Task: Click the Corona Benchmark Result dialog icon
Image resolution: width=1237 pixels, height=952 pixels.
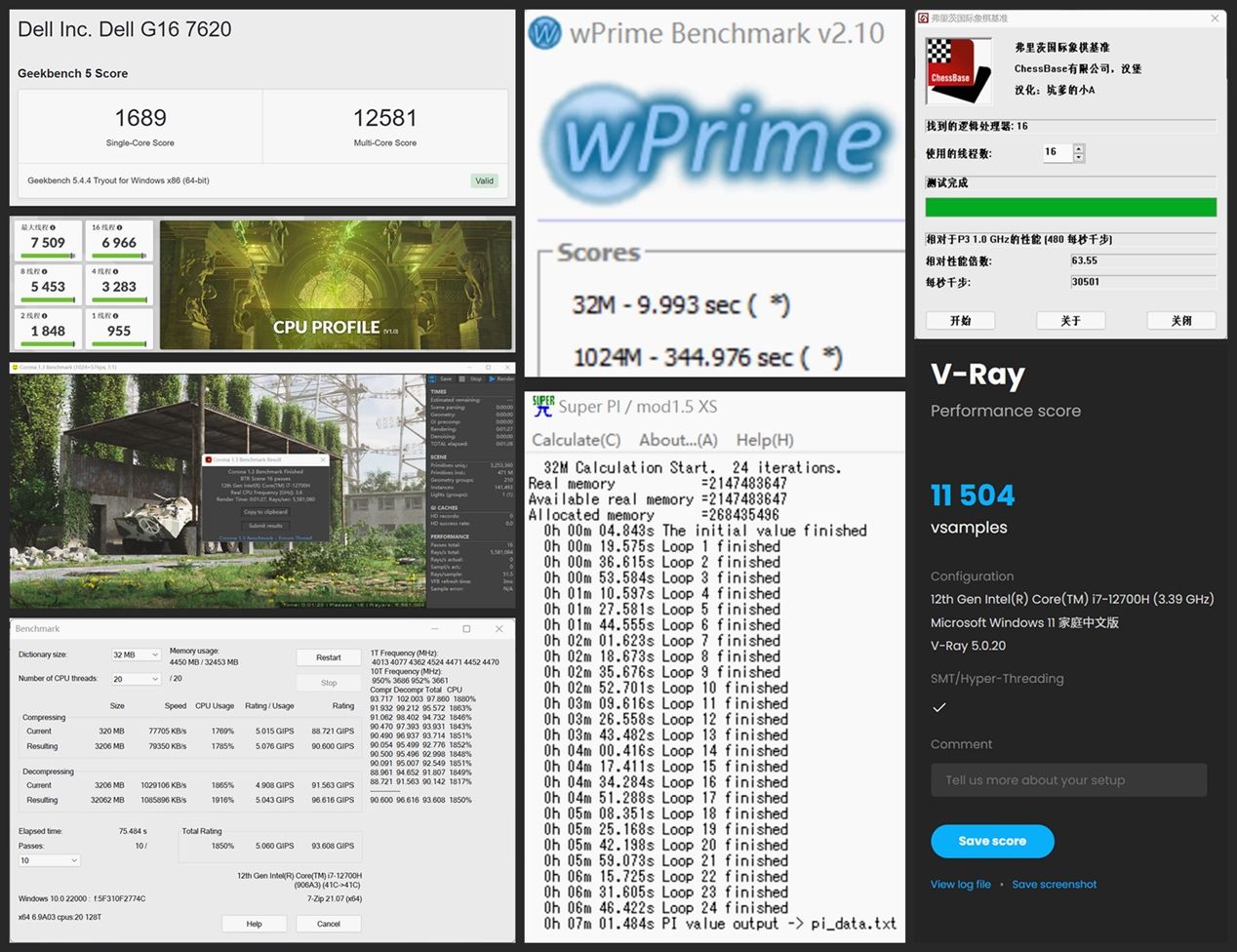Action: pos(208,459)
